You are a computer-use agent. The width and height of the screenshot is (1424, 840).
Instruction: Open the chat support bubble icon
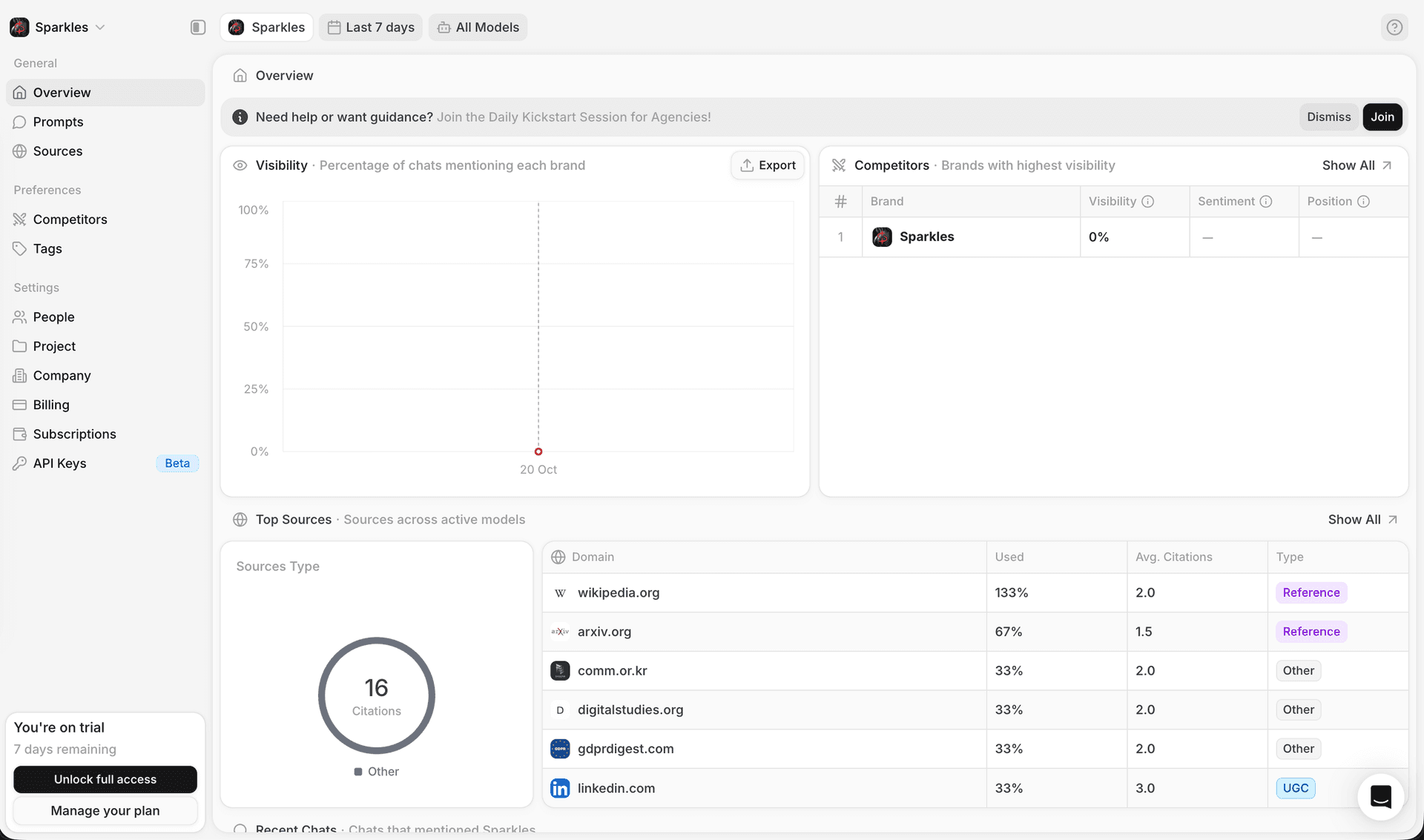[1380, 797]
